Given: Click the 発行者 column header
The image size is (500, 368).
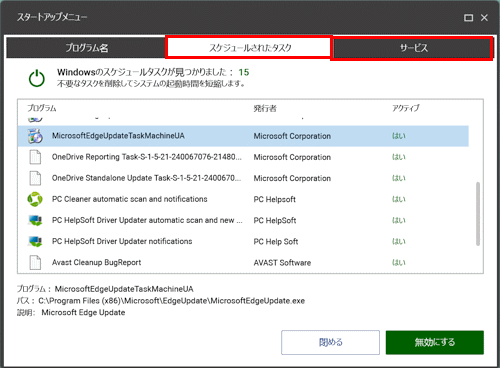Looking at the screenshot, I should coord(265,108).
